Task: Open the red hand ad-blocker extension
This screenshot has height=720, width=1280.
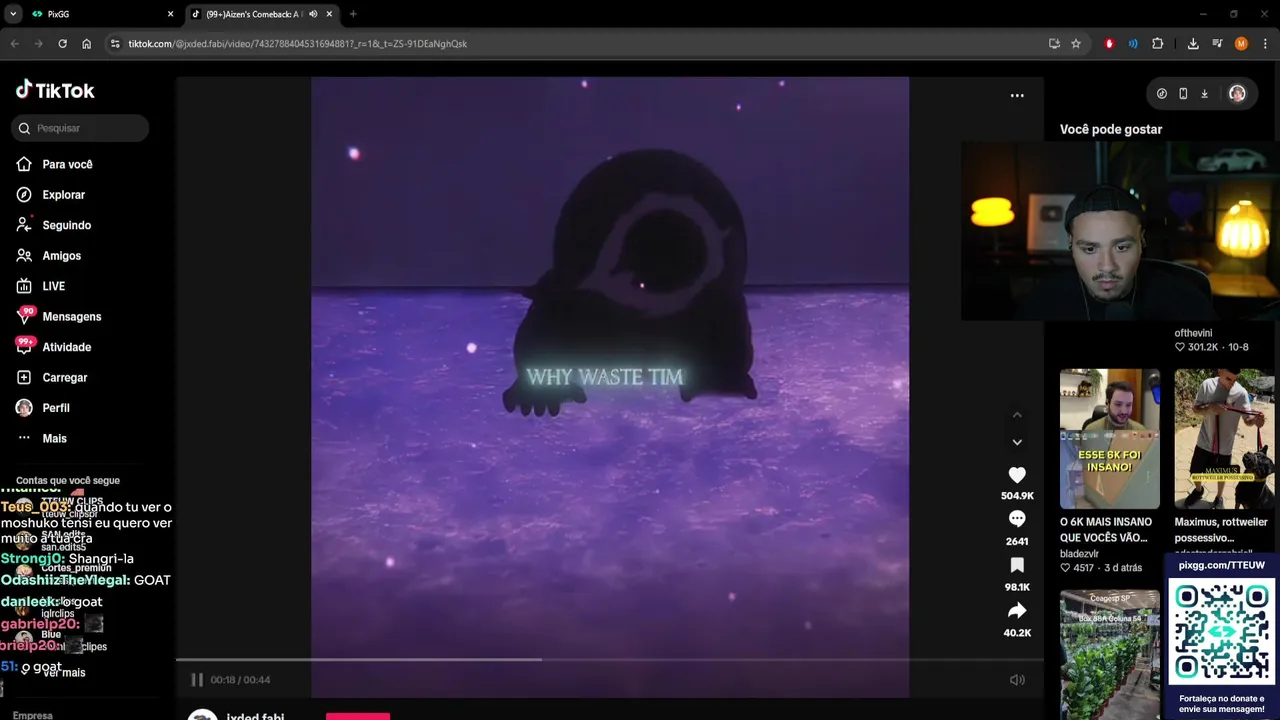Action: [x=1109, y=44]
